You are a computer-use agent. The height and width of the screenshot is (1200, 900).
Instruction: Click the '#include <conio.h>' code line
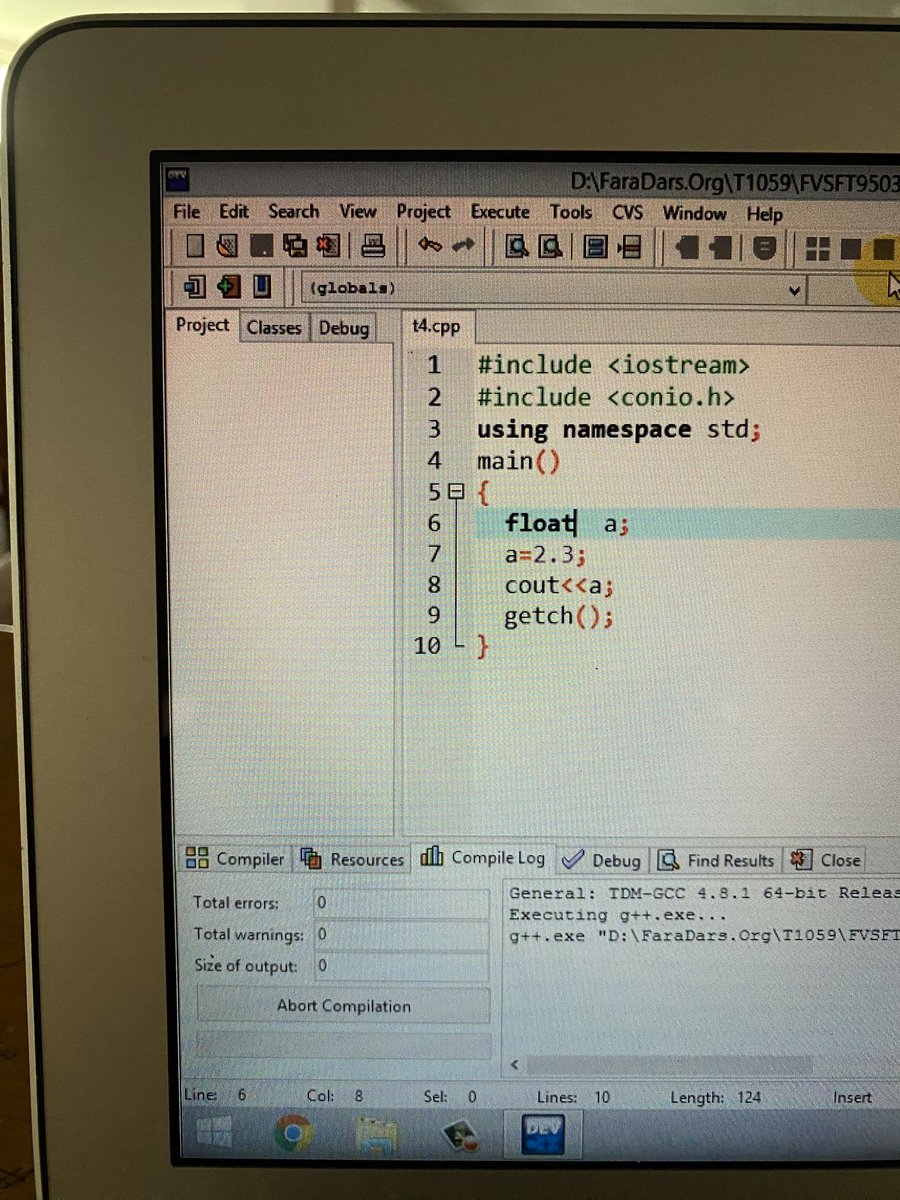606,397
